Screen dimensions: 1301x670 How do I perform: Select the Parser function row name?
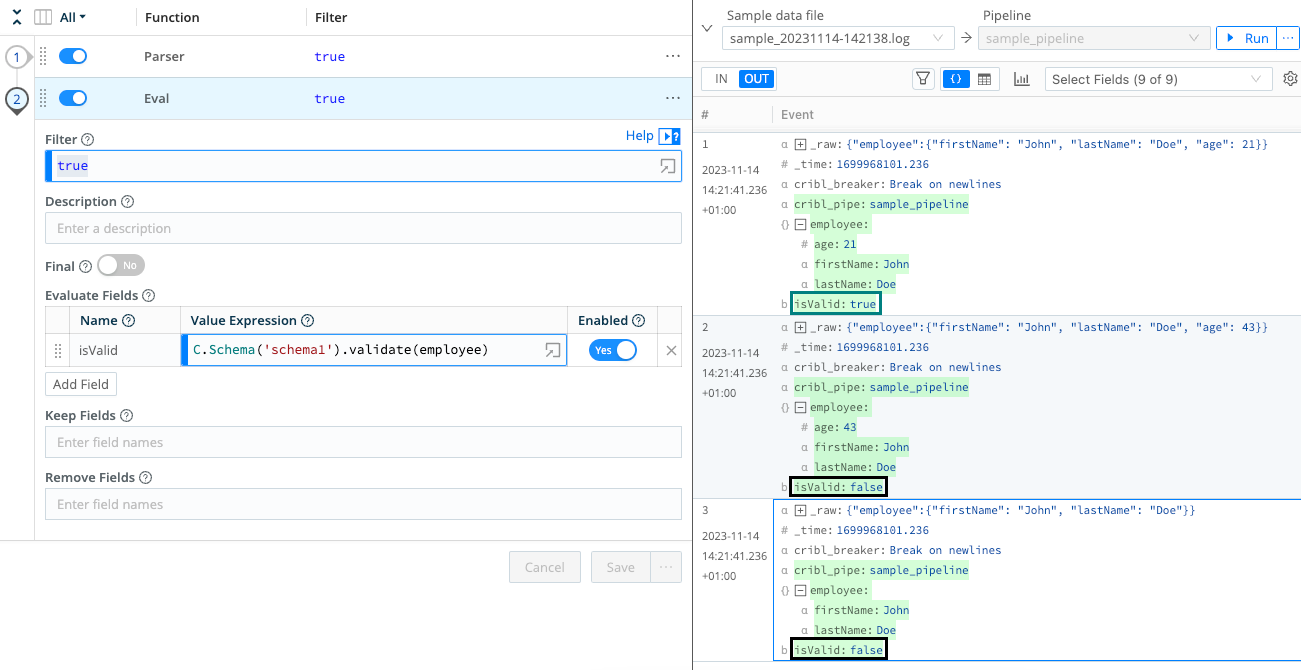point(164,57)
